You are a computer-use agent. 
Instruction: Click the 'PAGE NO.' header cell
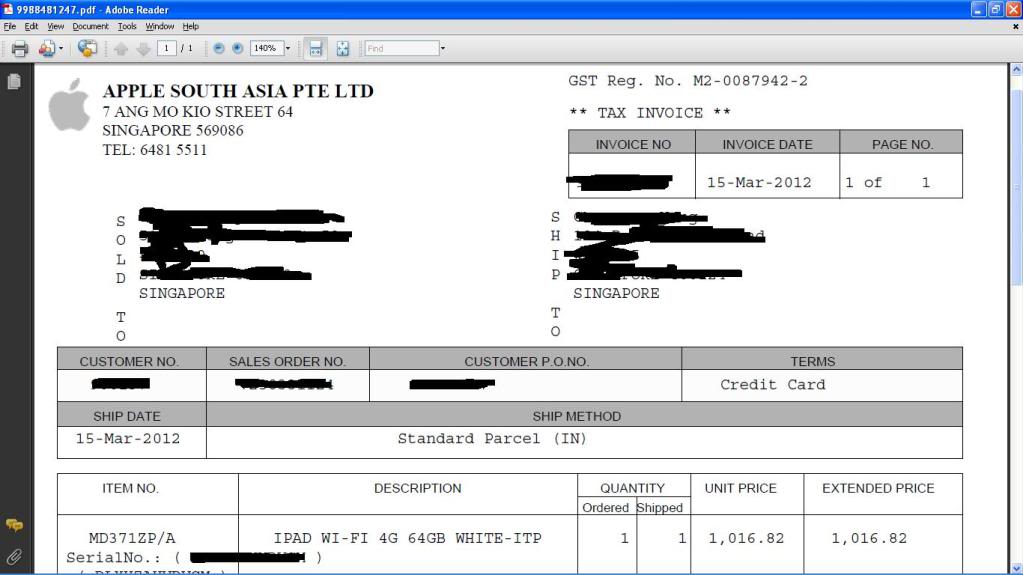point(902,144)
